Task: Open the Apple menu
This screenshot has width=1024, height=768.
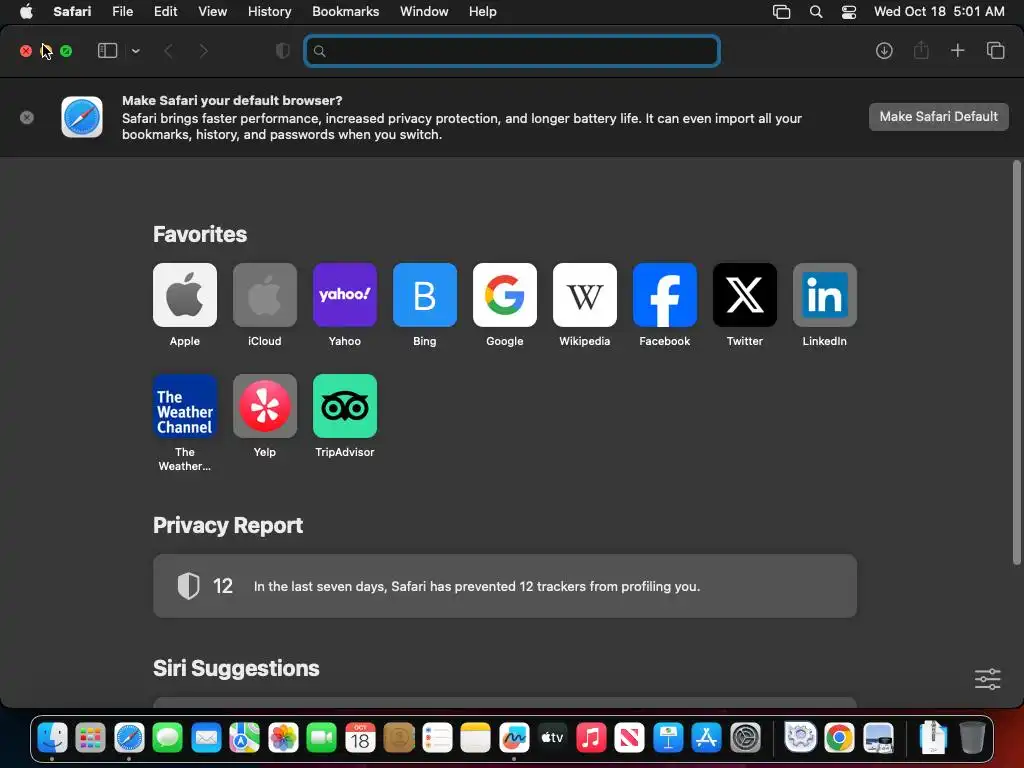Action: point(26,12)
